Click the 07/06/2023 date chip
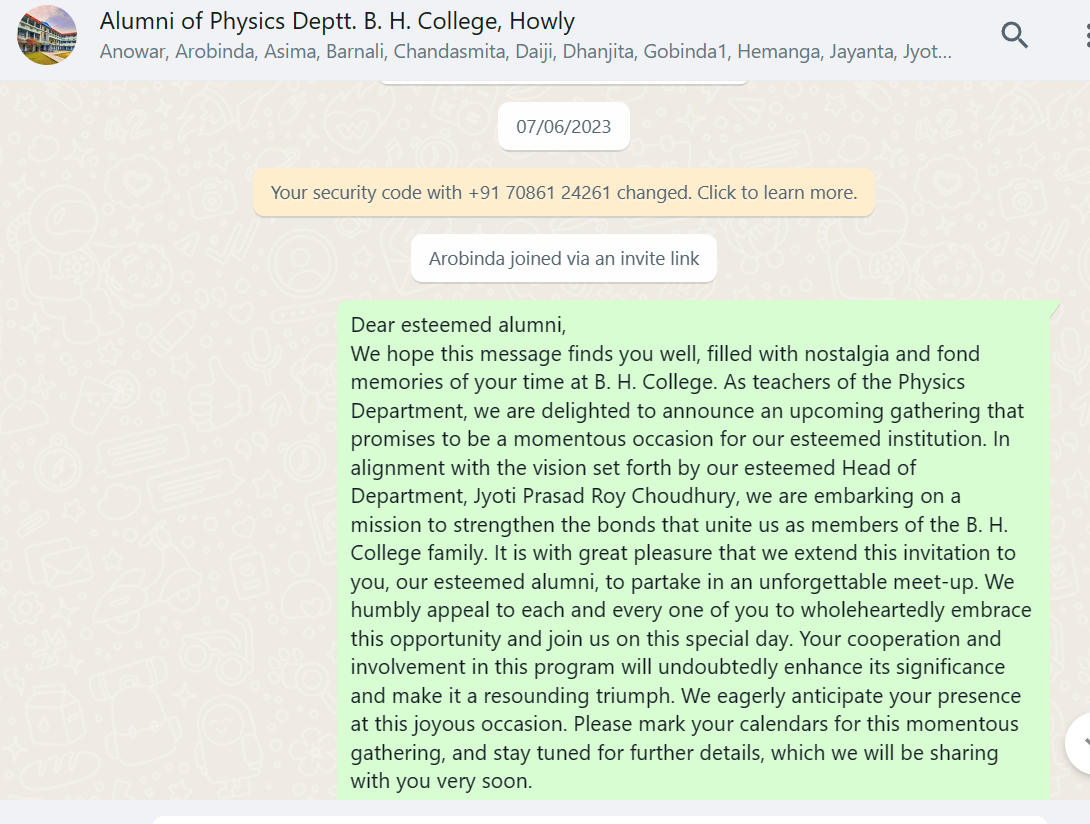 (563, 127)
